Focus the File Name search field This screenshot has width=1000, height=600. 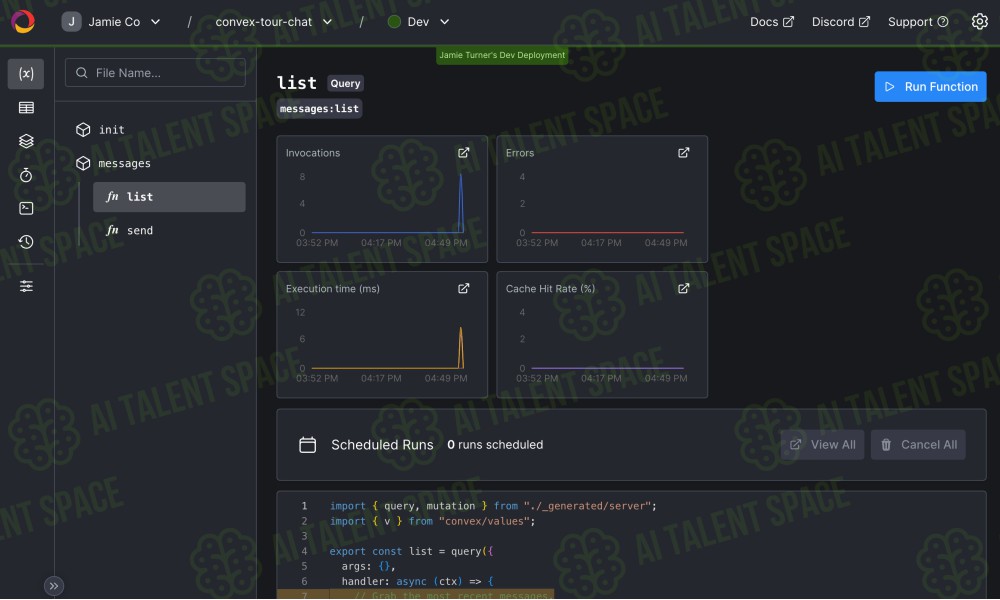[x=155, y=73]
